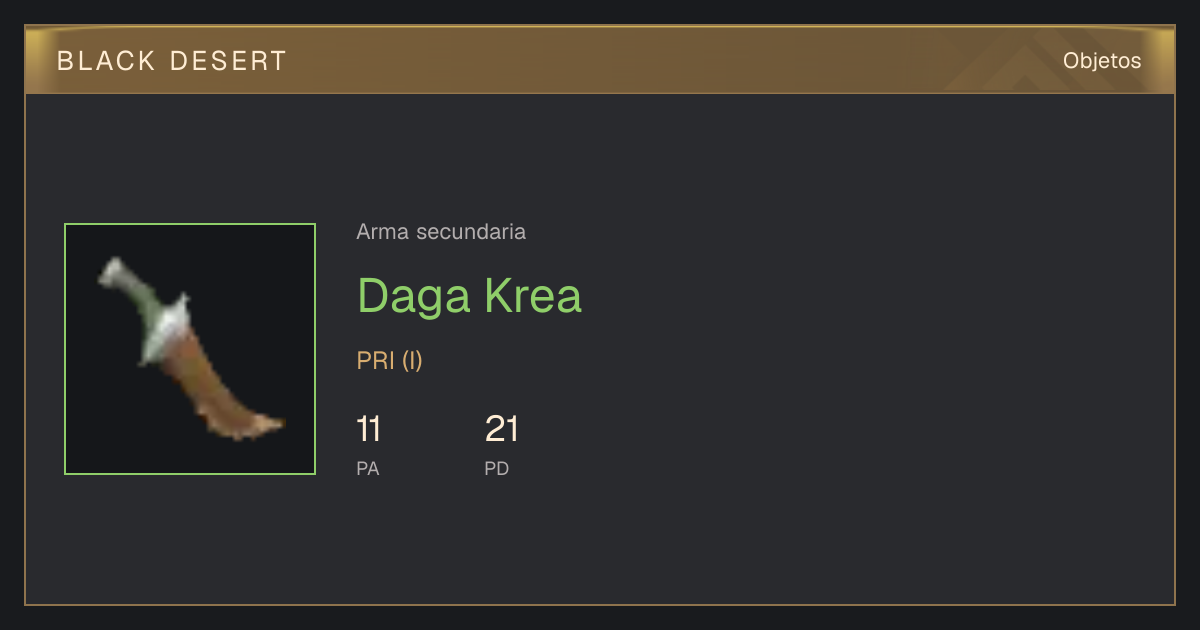1200x630 pixels.
Task: Select the green-bordered item image frame
Action: click(190, 349)
